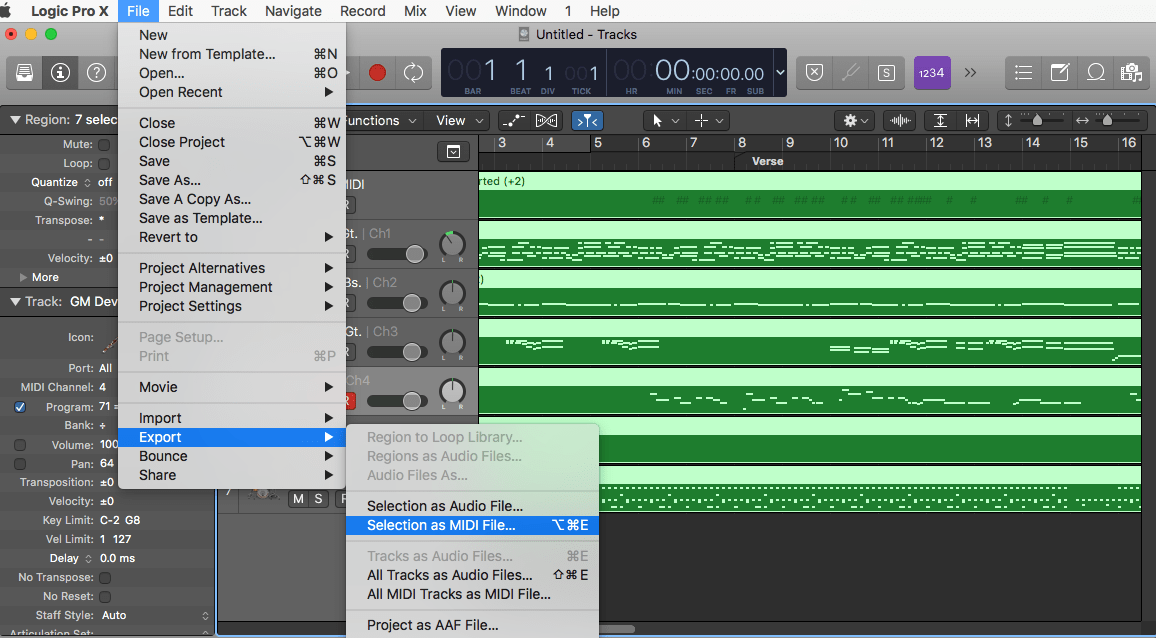Open the gear Snap settings menu

(856, 120)
